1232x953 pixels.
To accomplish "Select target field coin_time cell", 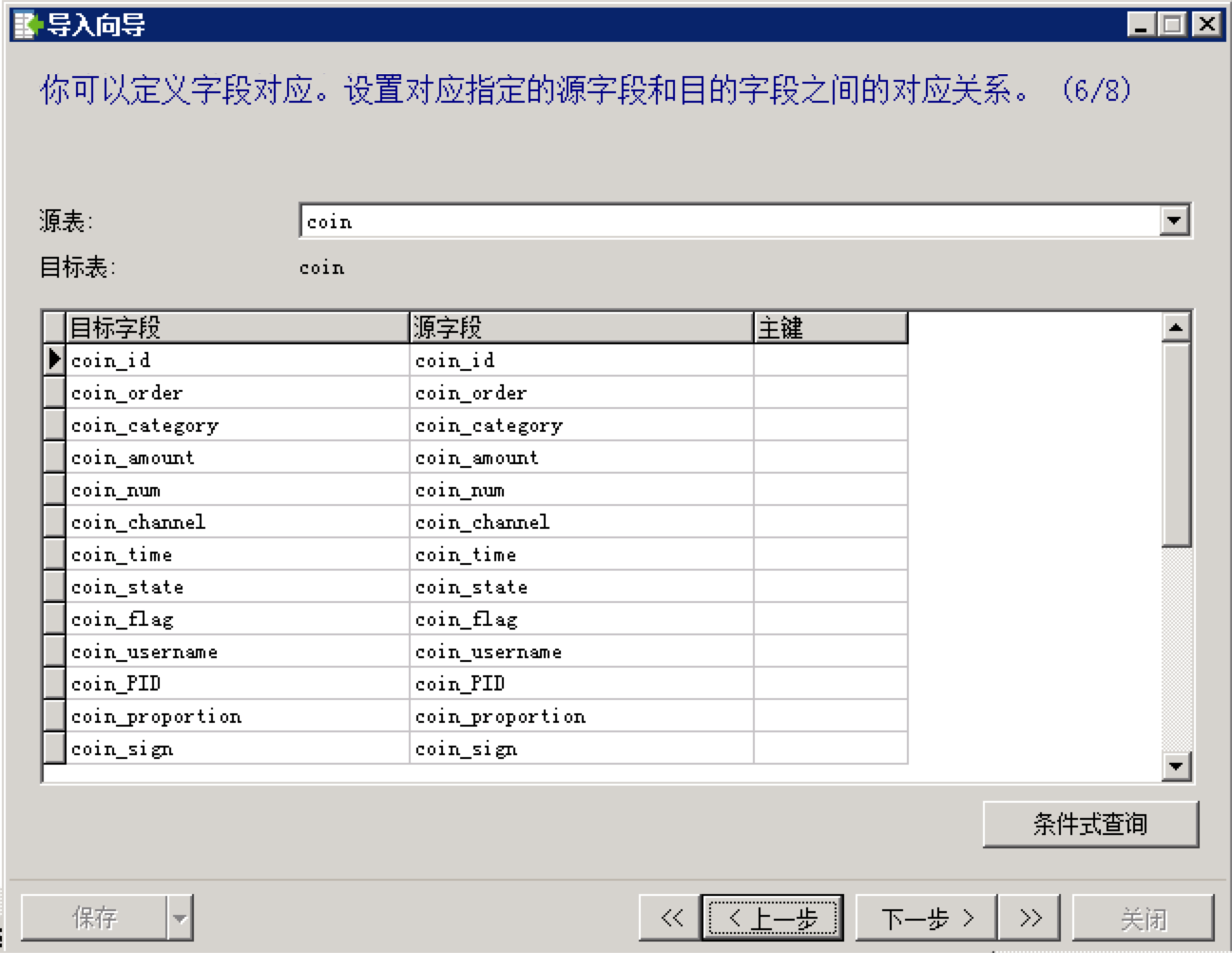I will [x=238, y=554].
